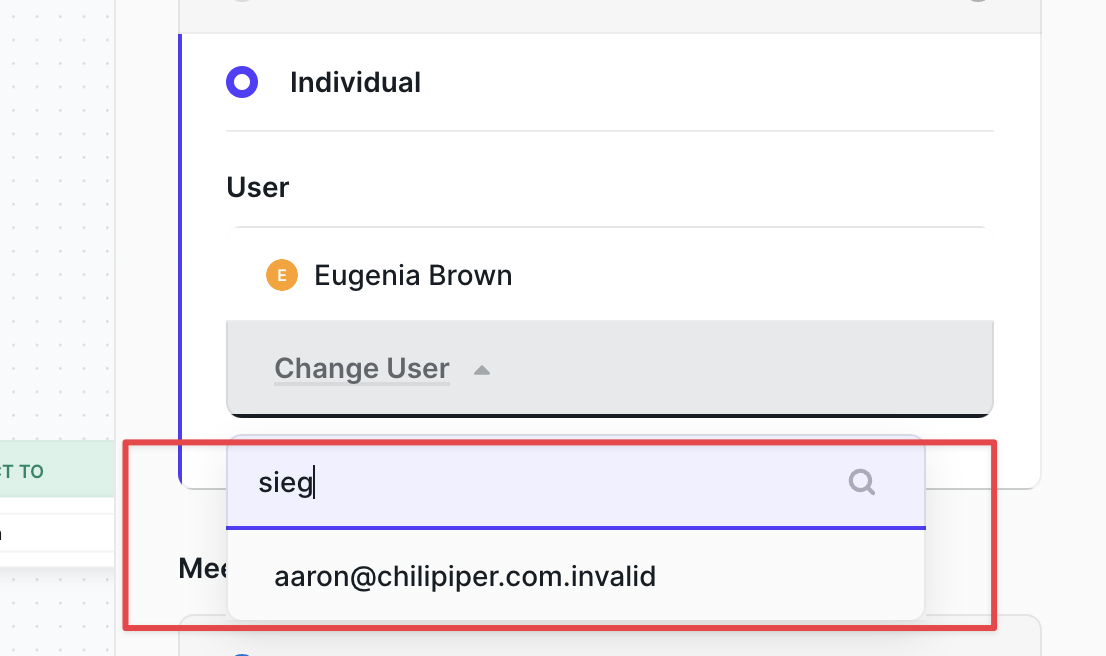Viewport: 1106px width, 656px height.
Task: Click the User section heading
Action: click(258, 187)
